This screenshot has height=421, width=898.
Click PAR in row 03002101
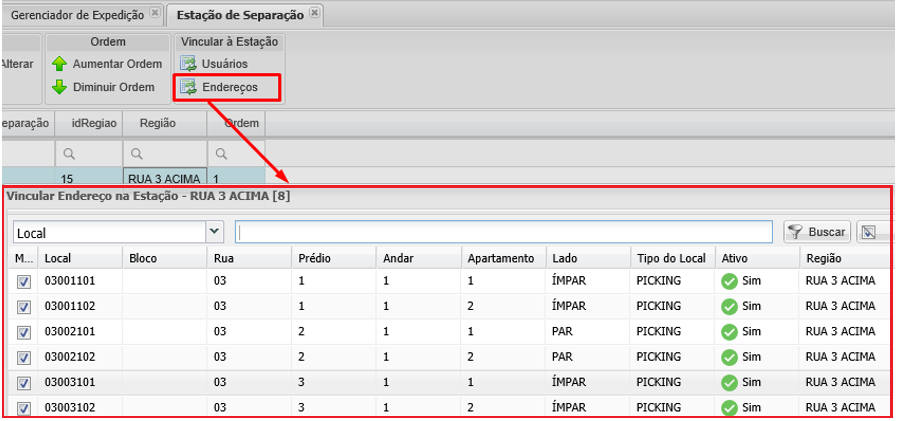point(562,332)
